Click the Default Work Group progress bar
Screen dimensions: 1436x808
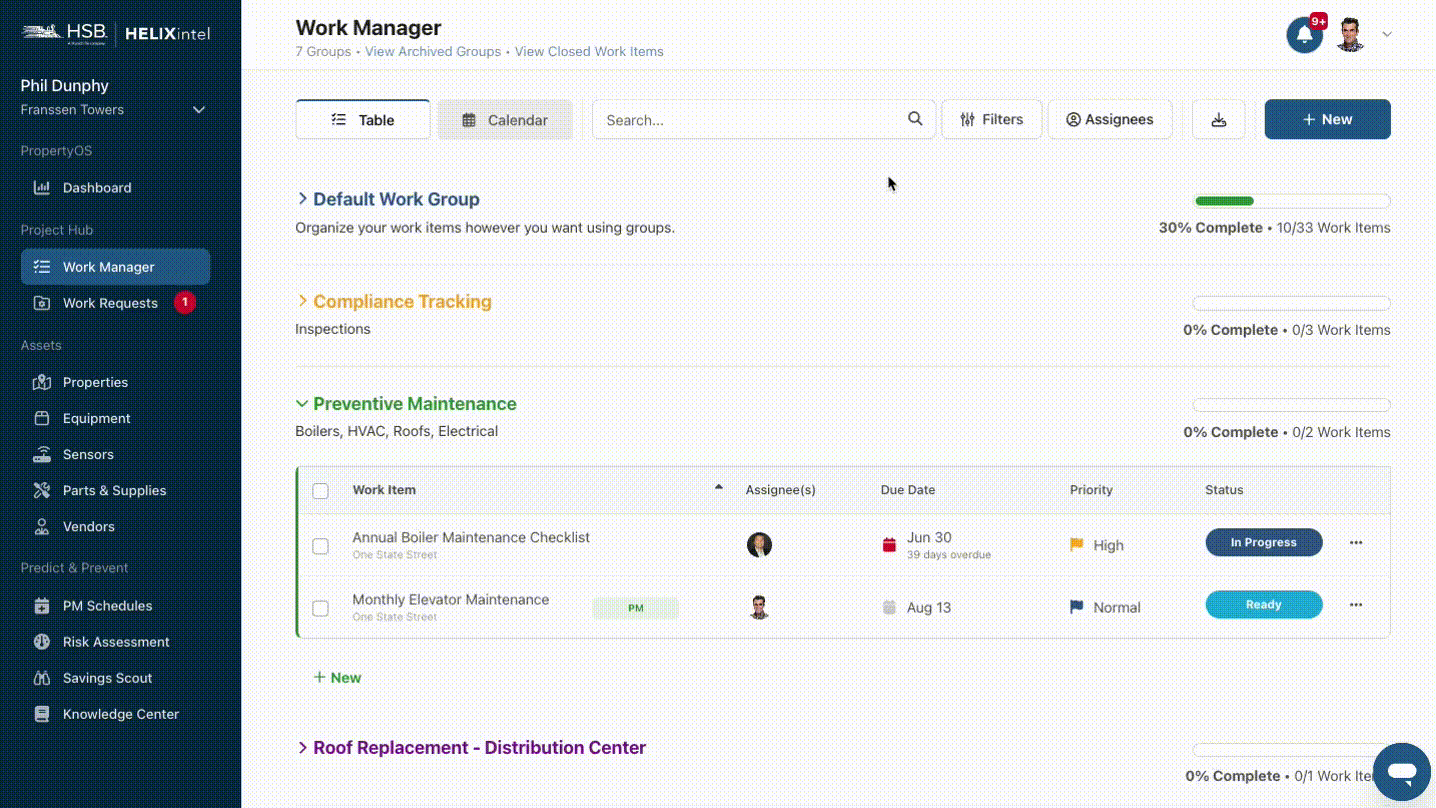tap(1291, 201)
